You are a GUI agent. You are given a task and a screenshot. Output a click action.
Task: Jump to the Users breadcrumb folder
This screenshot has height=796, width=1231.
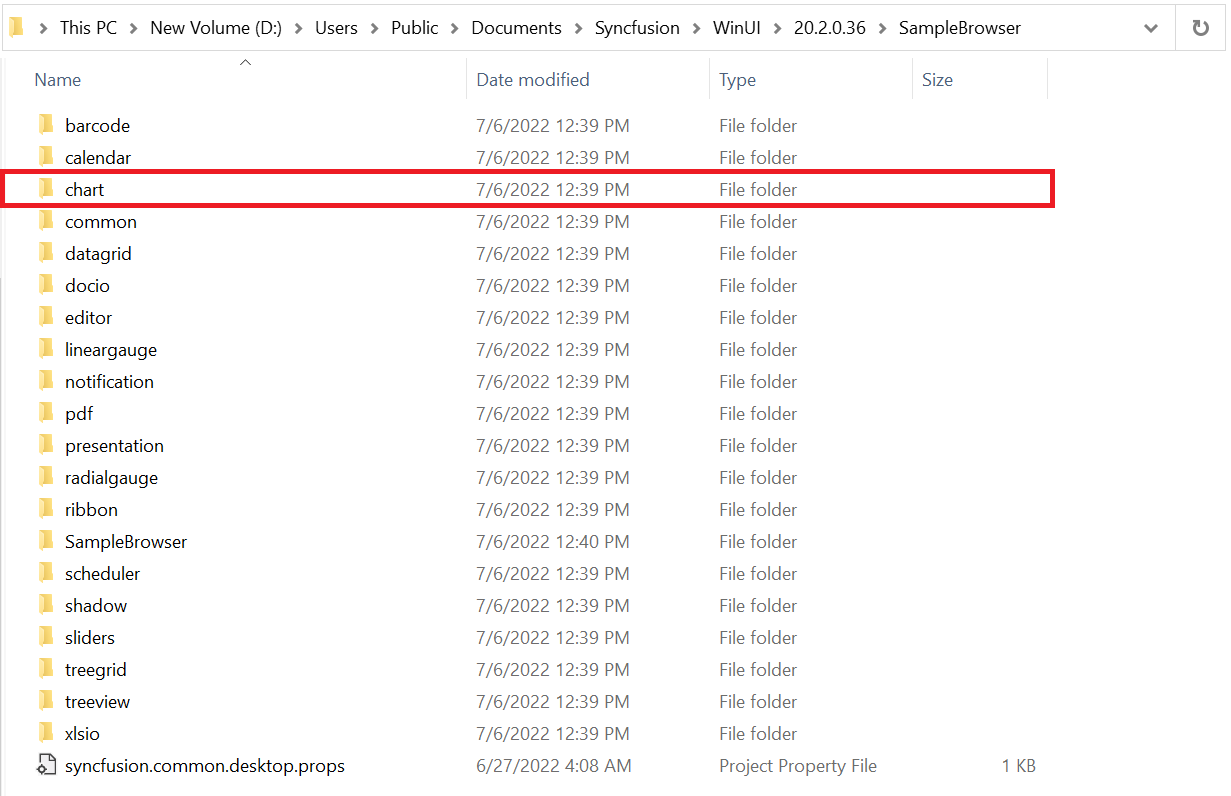click(x=336, y=28)
